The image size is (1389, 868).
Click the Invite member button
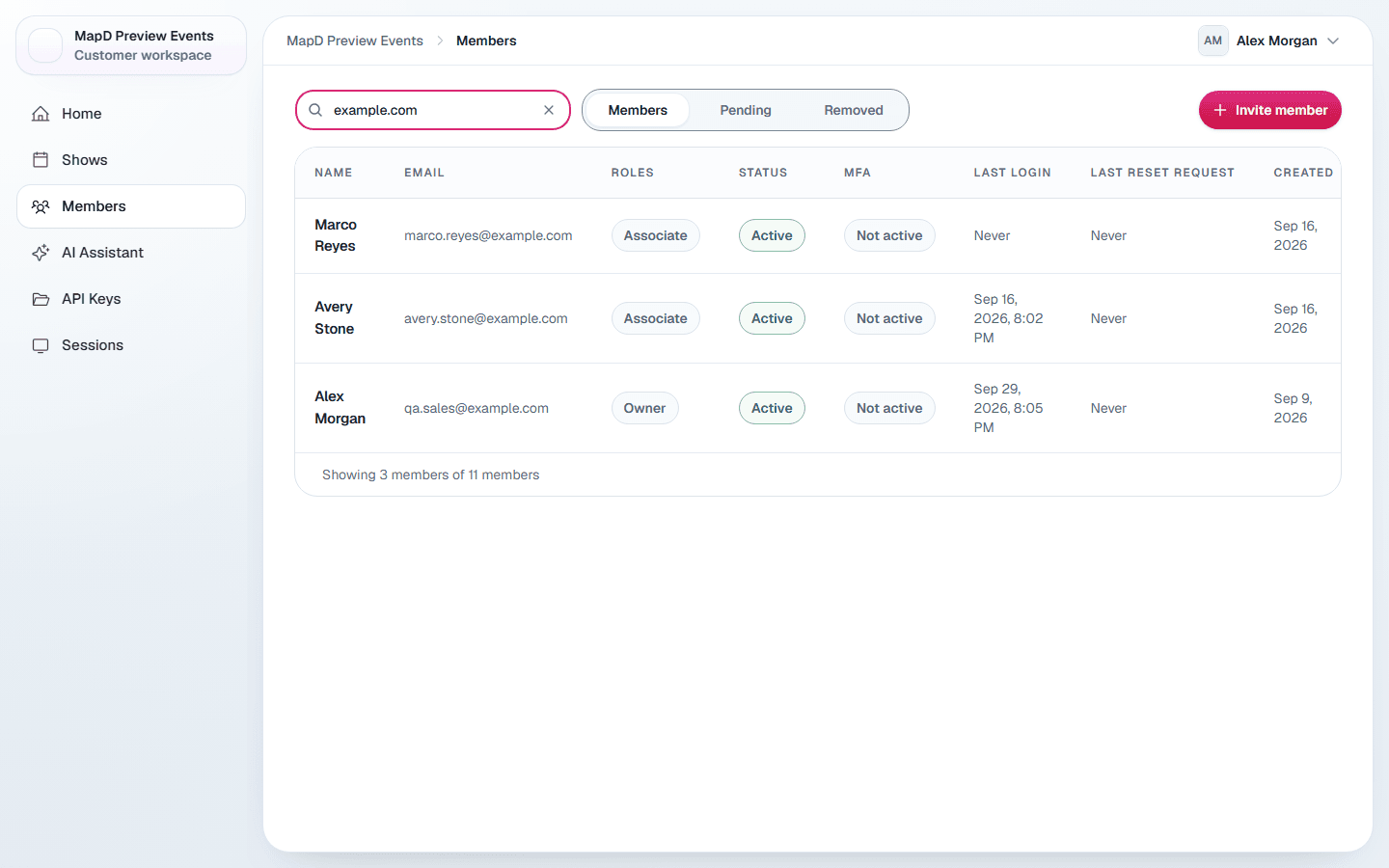point(1270,110)
